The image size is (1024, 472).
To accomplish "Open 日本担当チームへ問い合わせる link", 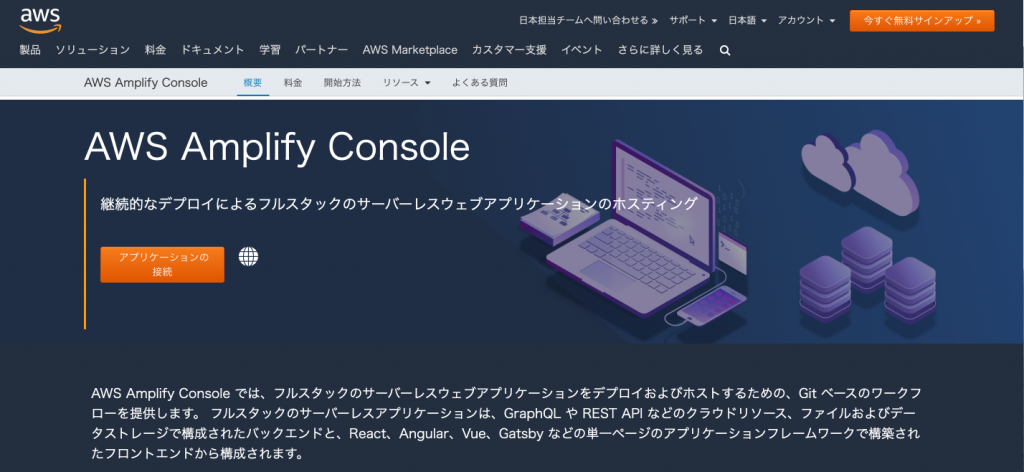I will [588, 20].
